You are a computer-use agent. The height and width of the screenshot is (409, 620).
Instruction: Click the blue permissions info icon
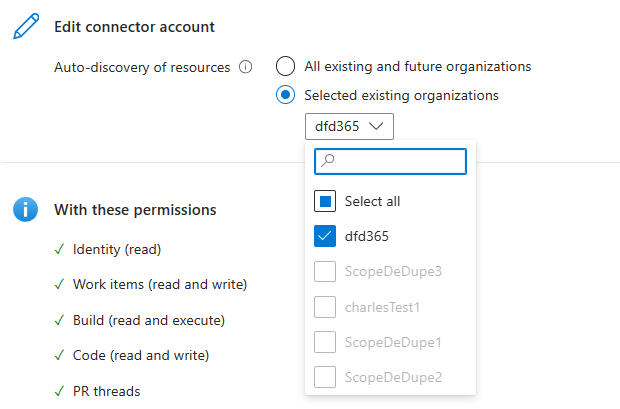tap(25, 209)
